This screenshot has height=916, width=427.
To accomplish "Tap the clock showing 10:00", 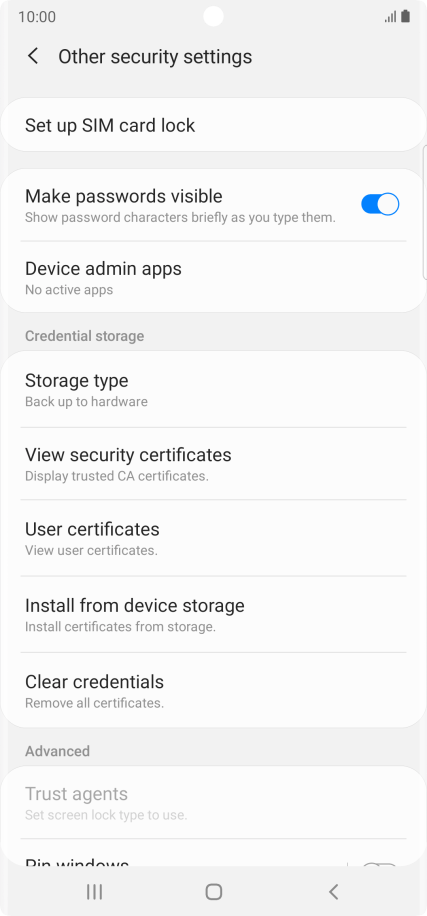I will (37, 17).
